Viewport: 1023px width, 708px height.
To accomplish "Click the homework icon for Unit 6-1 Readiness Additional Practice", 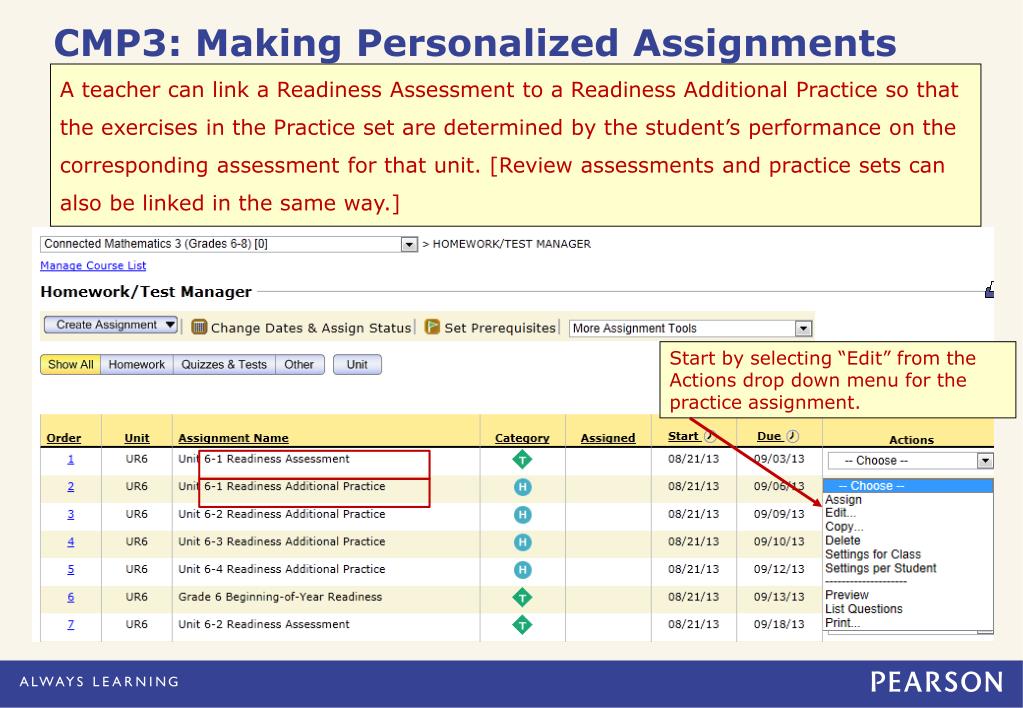I will tap(522, 487).
